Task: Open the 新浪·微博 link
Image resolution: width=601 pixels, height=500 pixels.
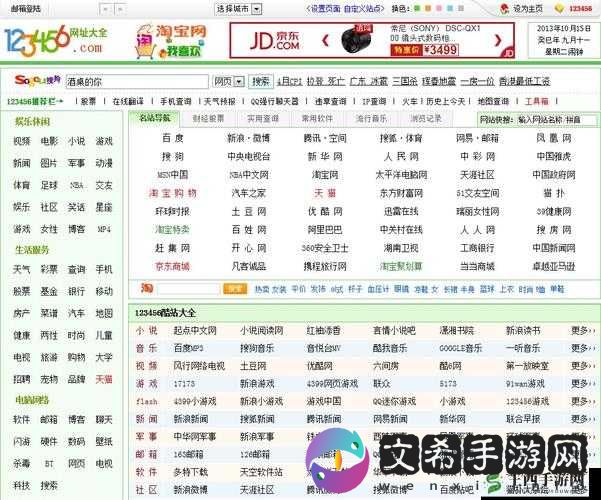Action: tap(248, 138)
